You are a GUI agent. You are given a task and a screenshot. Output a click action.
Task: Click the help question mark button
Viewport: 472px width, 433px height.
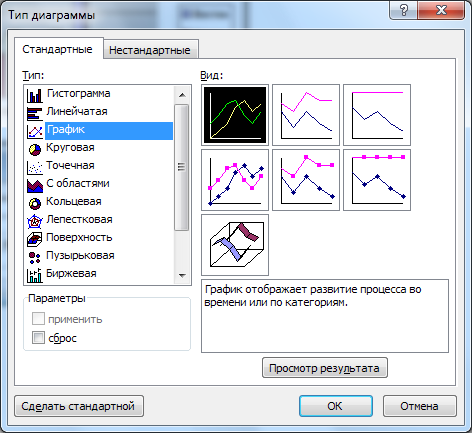tap(403, 11)
